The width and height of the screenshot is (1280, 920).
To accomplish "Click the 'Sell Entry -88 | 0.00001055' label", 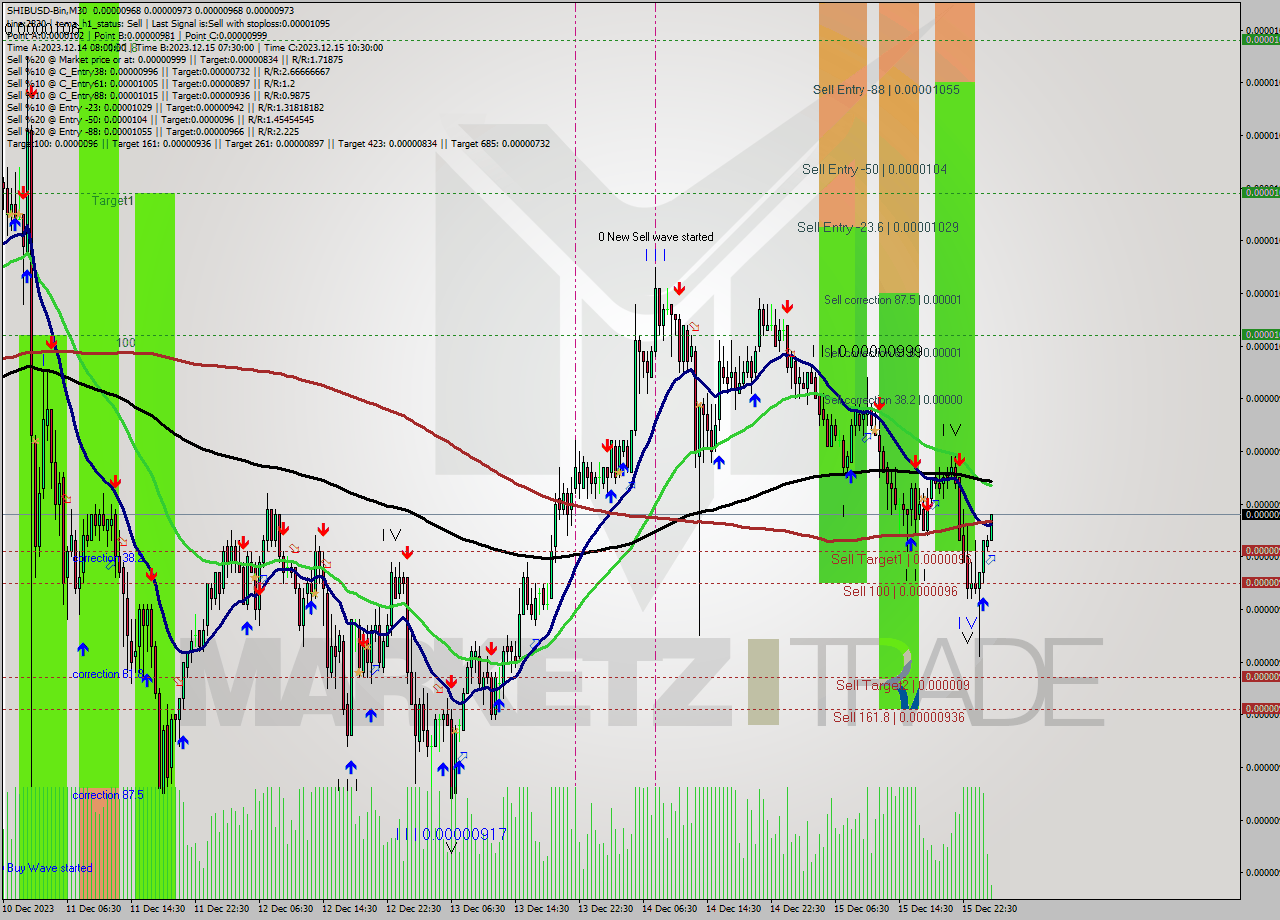I will coord(886,89).
